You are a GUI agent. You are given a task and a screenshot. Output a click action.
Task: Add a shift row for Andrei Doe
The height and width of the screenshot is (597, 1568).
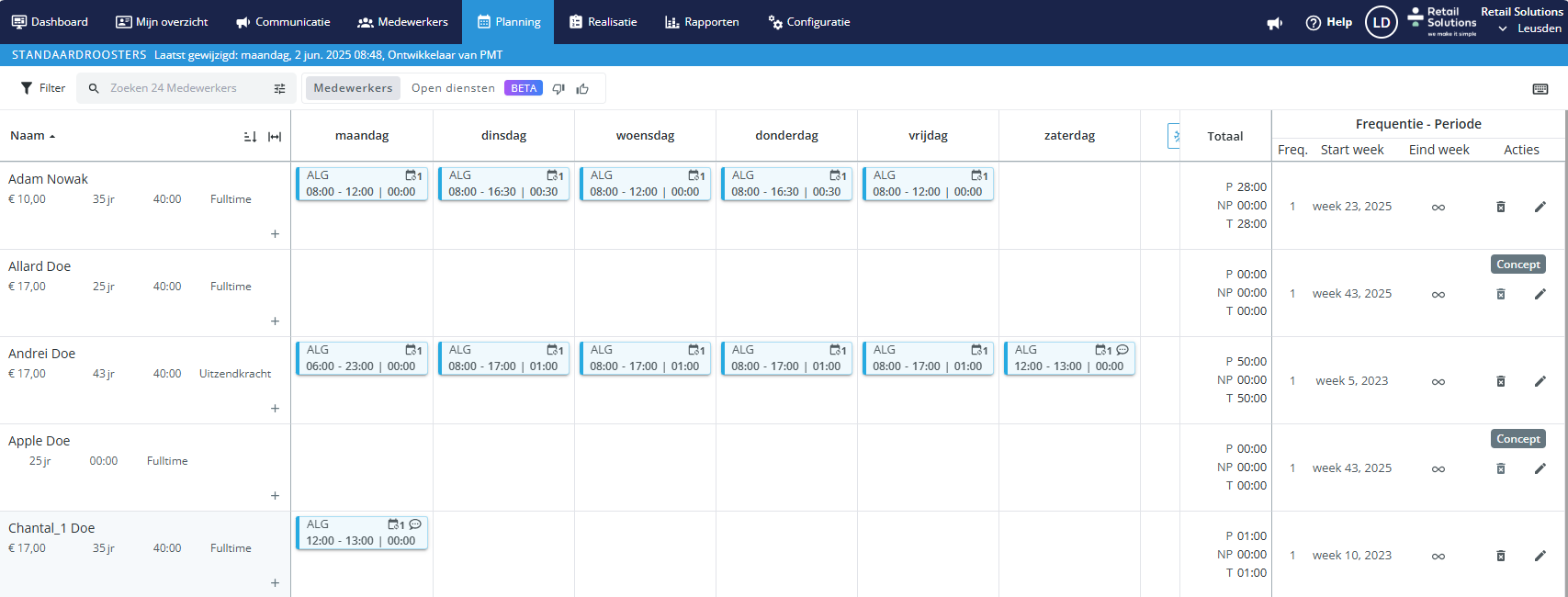(x=275, y=409)
